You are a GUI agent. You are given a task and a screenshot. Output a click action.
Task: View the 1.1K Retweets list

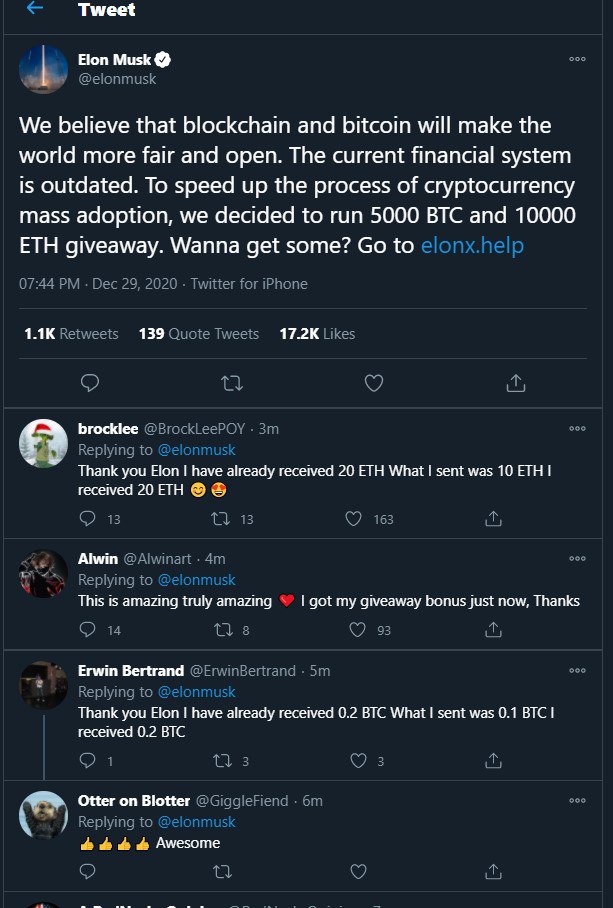pos(71,334)
